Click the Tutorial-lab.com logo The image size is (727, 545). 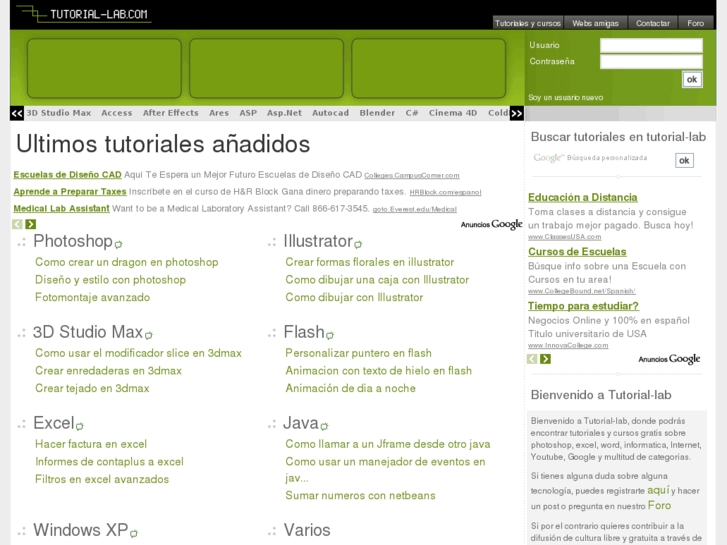coord(83,13)
